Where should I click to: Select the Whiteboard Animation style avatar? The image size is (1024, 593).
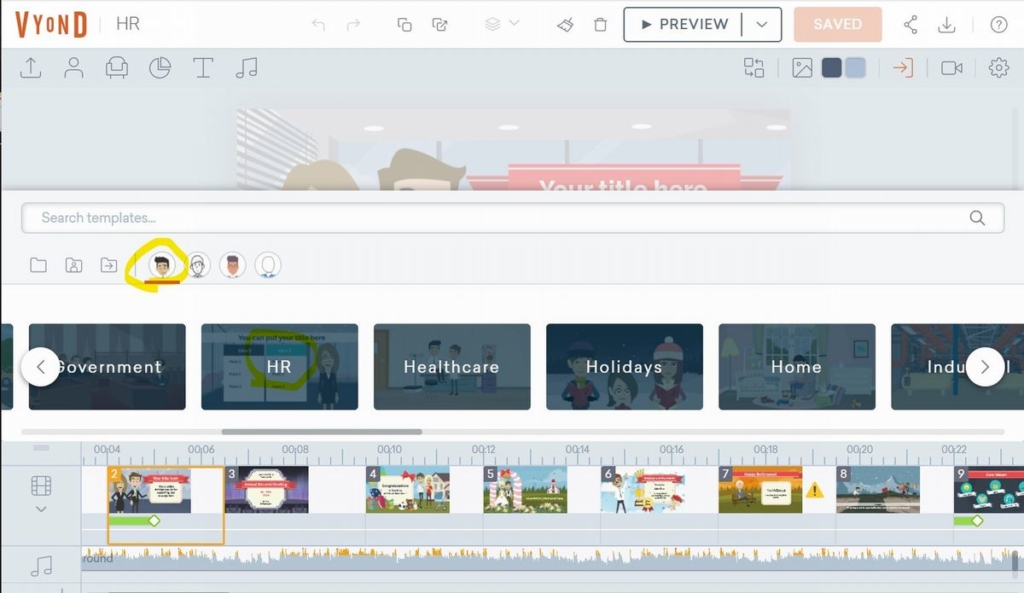click(197, 266)
